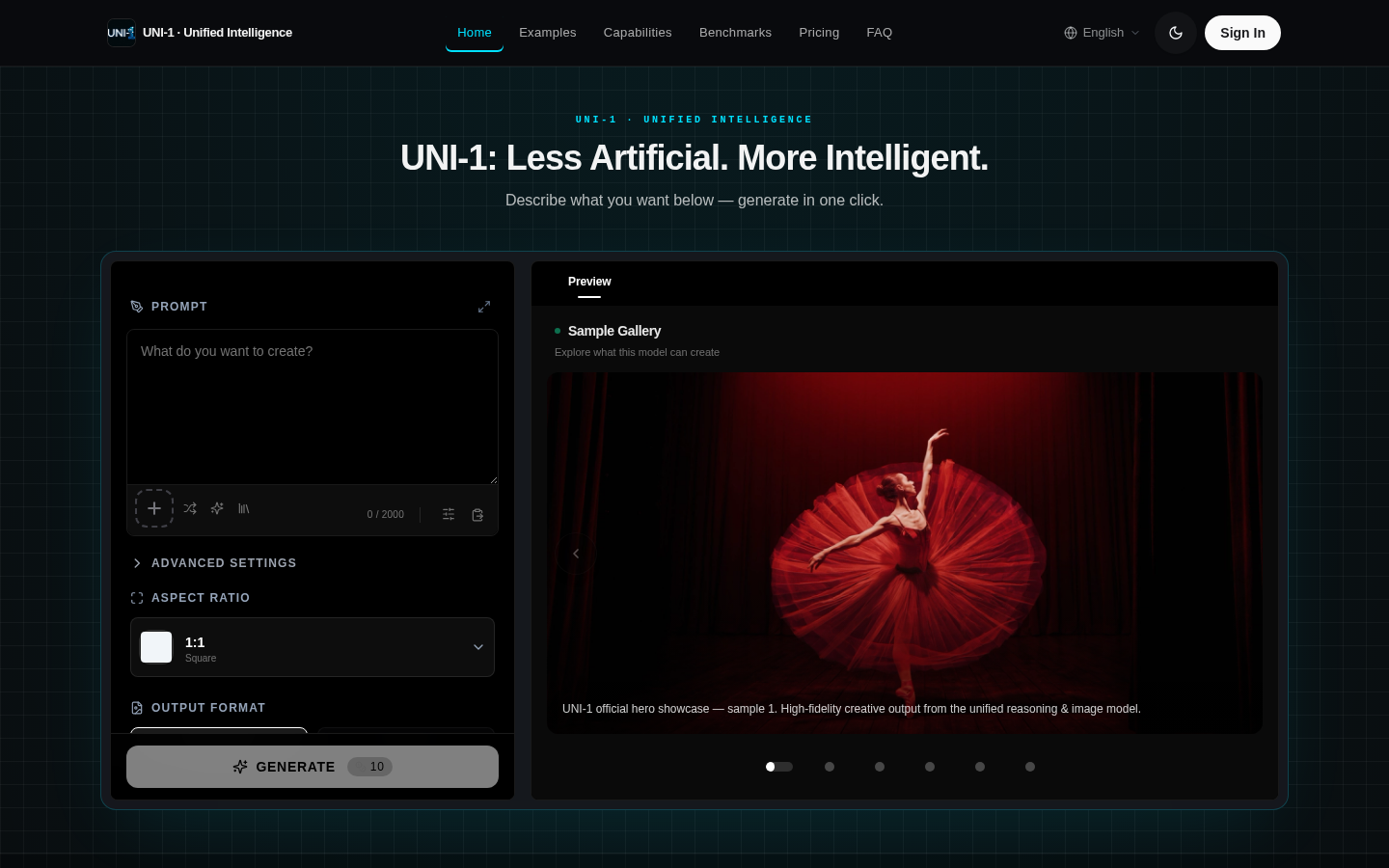
Task: Click the sparkle enhance prompt icon
Action: tap(217, 508)
